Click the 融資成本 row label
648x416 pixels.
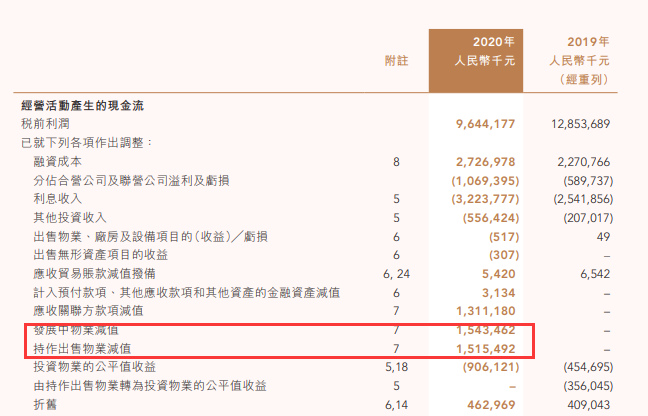(x=58, y=162)
